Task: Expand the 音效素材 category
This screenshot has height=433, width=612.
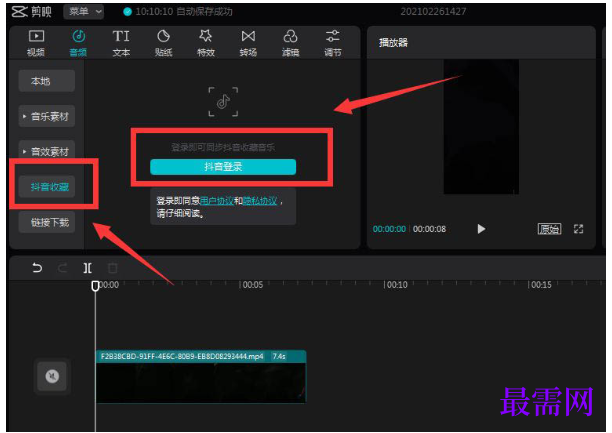Action: click(46, 151)
